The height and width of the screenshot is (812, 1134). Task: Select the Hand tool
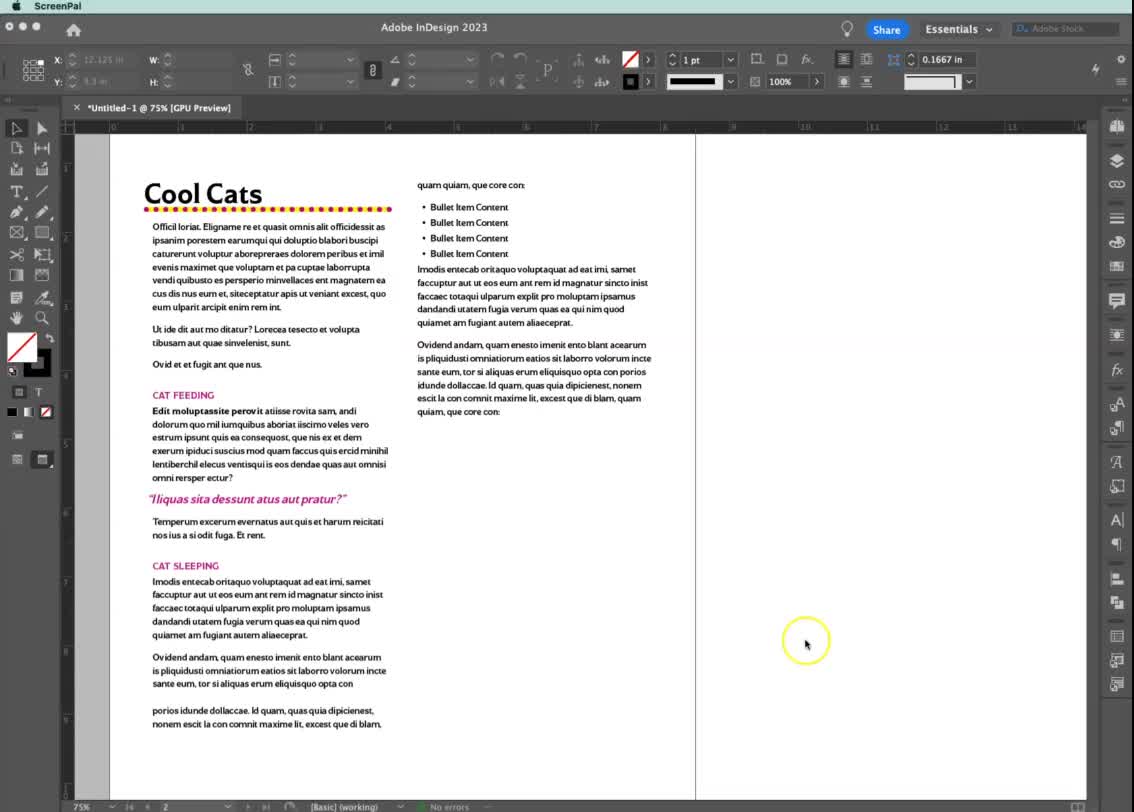pos(16,318)
